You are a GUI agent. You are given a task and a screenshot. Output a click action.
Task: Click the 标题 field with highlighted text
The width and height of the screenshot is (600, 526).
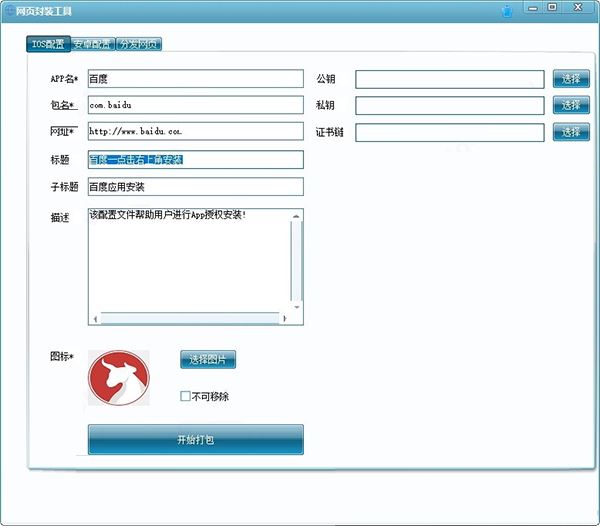[x=196, y=160]
